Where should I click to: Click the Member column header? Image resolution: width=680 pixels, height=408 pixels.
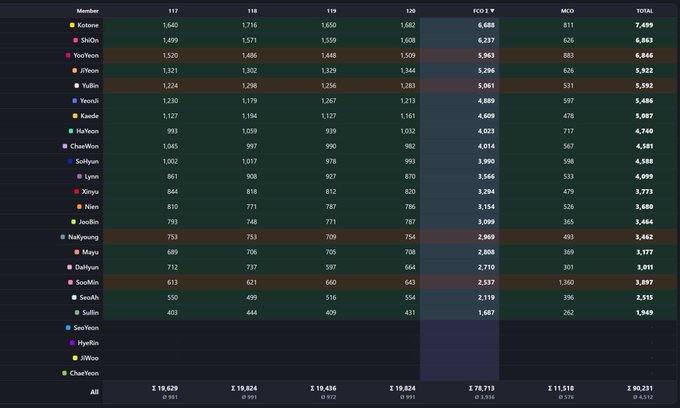[x=88, y=11]
